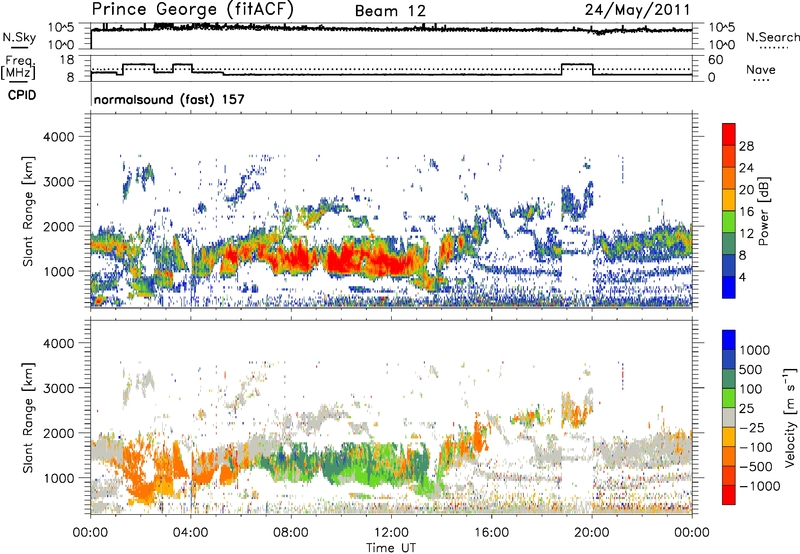Click Velocity colorbar value '-1000'
The height and width of the screenshot is (554, 800).
(760, 486)
